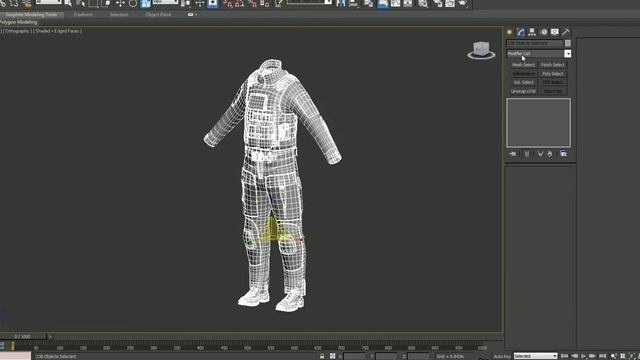The width and height of the screenshot is (640, 360).
Task: Switch to the Freeform ribbon tab
Action: [83, 14]
